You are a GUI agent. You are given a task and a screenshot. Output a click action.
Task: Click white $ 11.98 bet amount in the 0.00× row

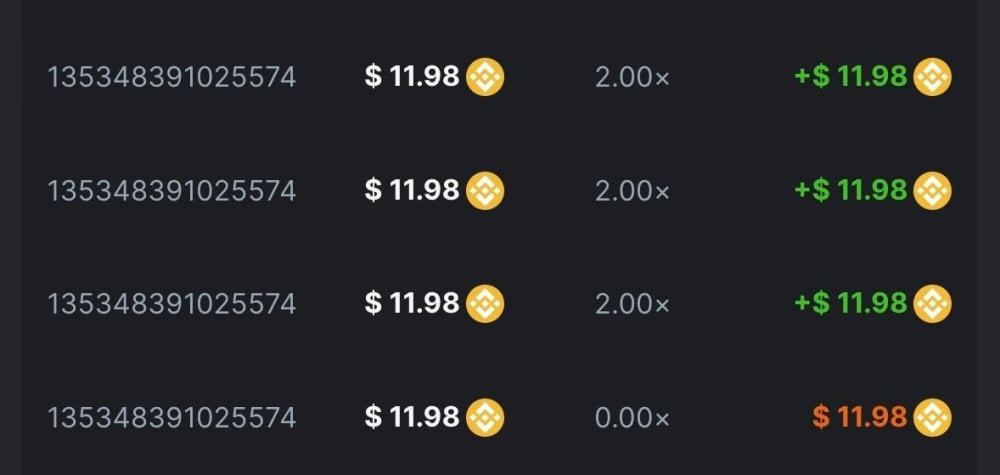pyautogui.click(x=412, y=416)
